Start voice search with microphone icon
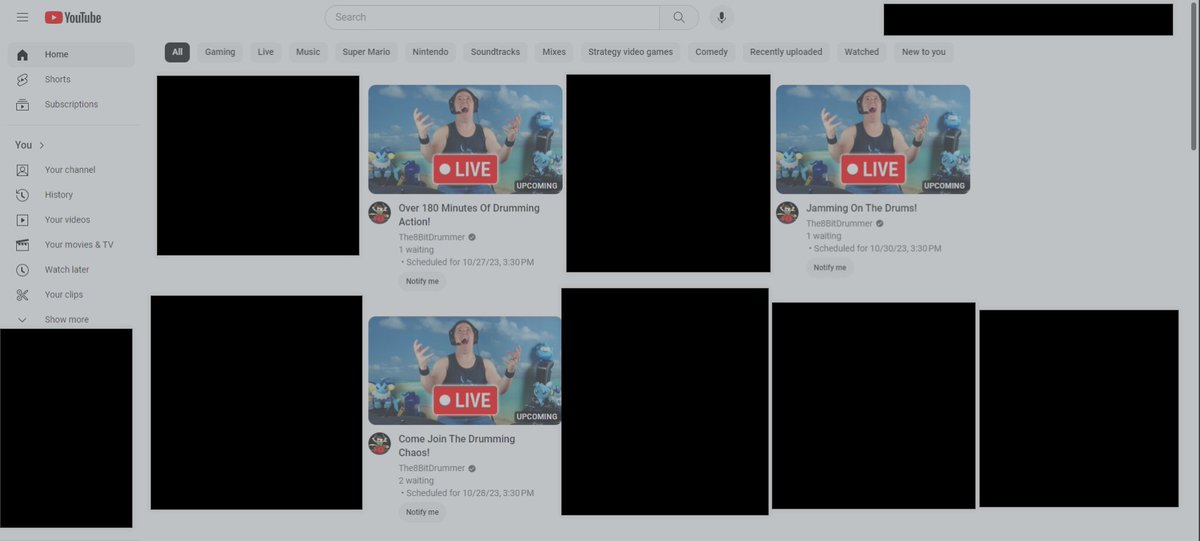1200x541 pixels. pyautogui.click(x=721, y=17)
